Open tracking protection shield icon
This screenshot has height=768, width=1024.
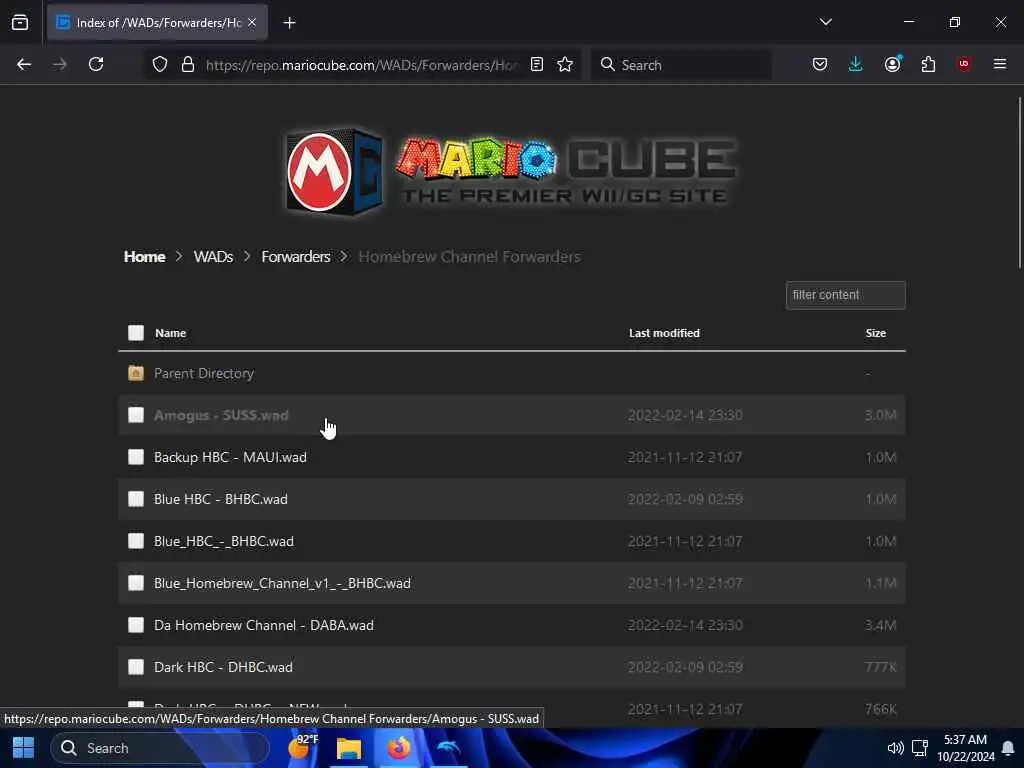tap(160, 64)
